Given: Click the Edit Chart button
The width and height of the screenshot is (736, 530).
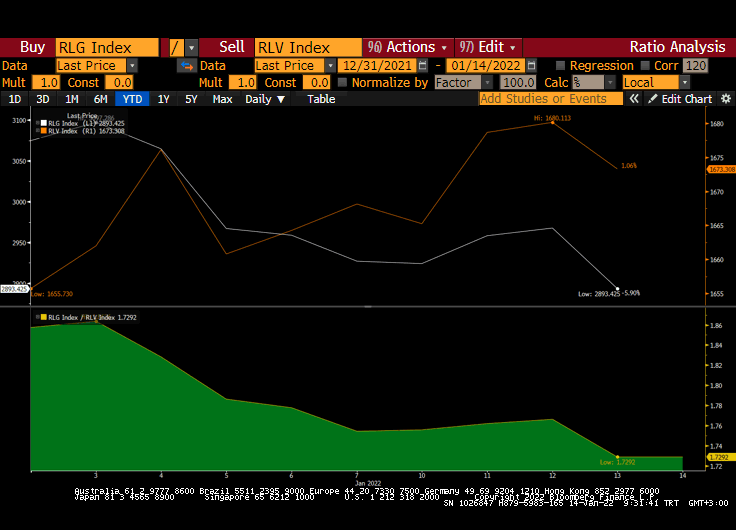Looking at the screenshot, I should (680, 99).
